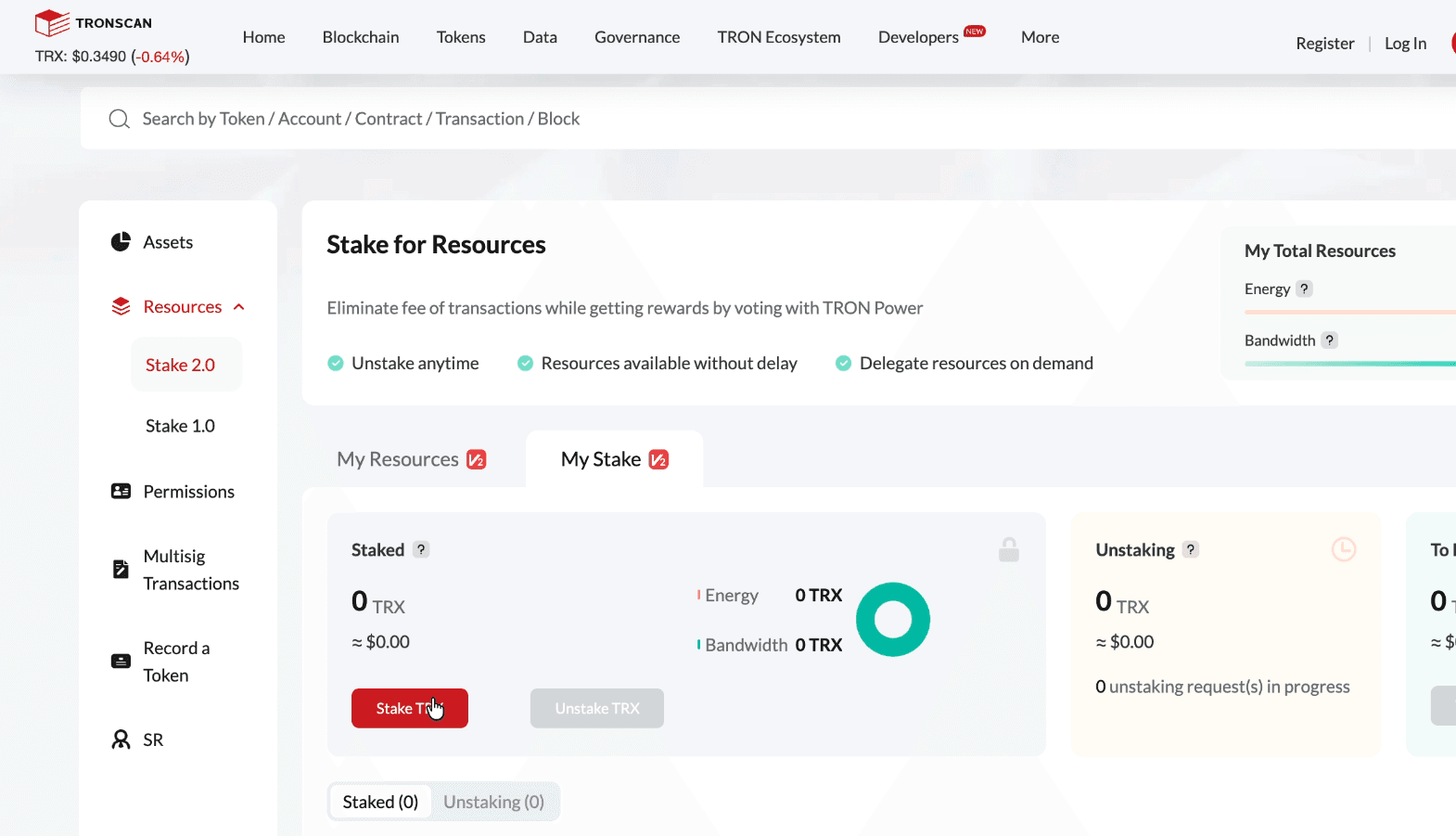The width and height of the screenshot is (1456, 836).
Task: Click the Multisig Transactions document icon
Action: [x=121, y=569]
